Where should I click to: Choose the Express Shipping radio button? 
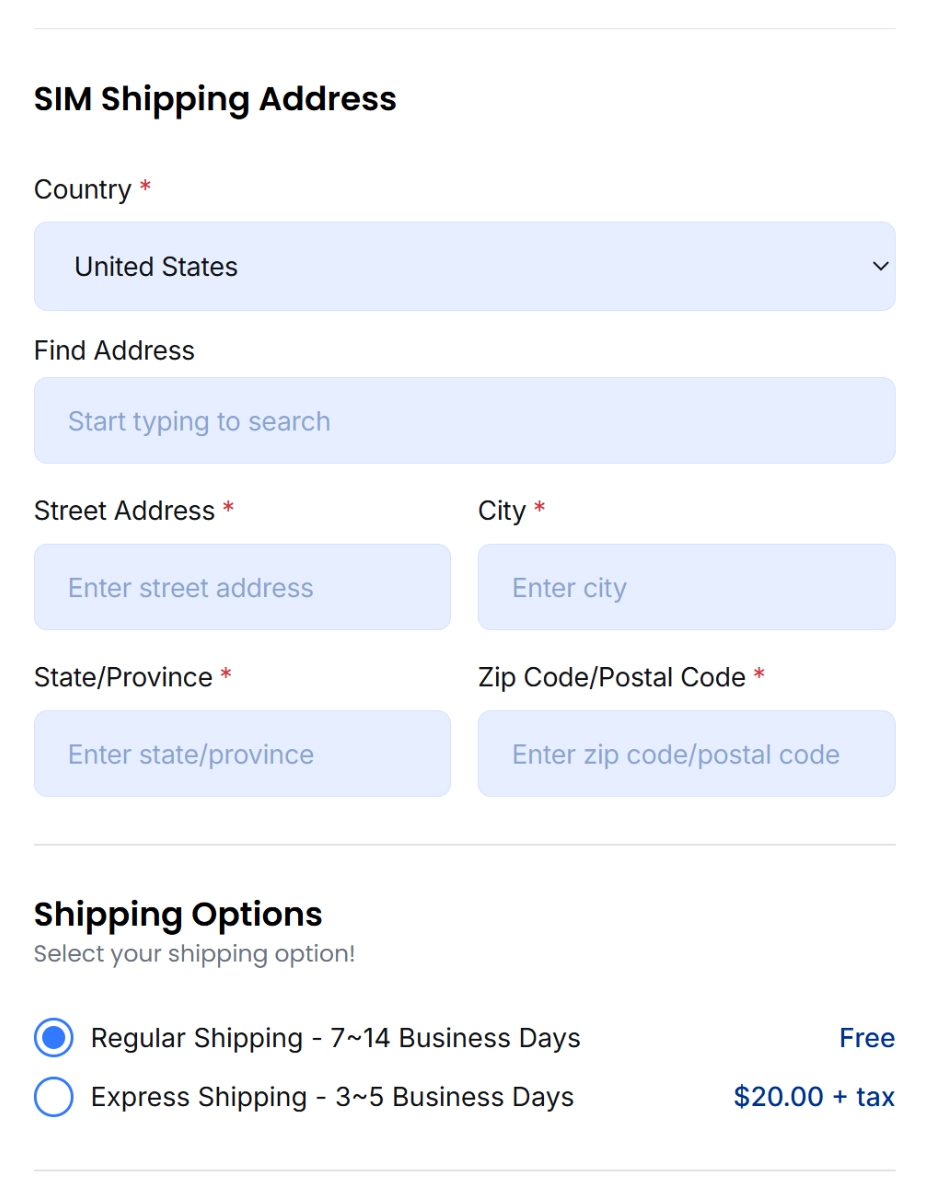pos(54,1097)
